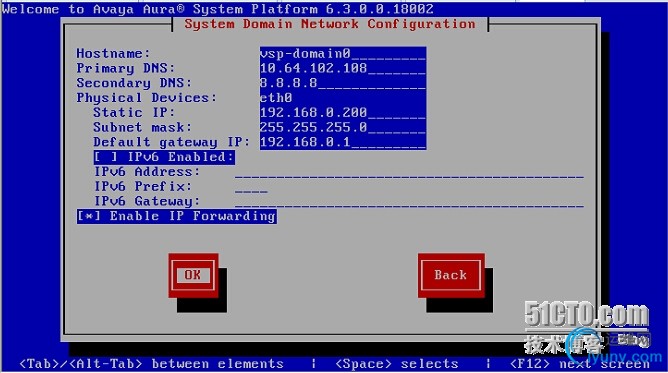Click the Subnet mask field 255.255.255.0
Screen dimensions: 668x373
tap(343, 127)
